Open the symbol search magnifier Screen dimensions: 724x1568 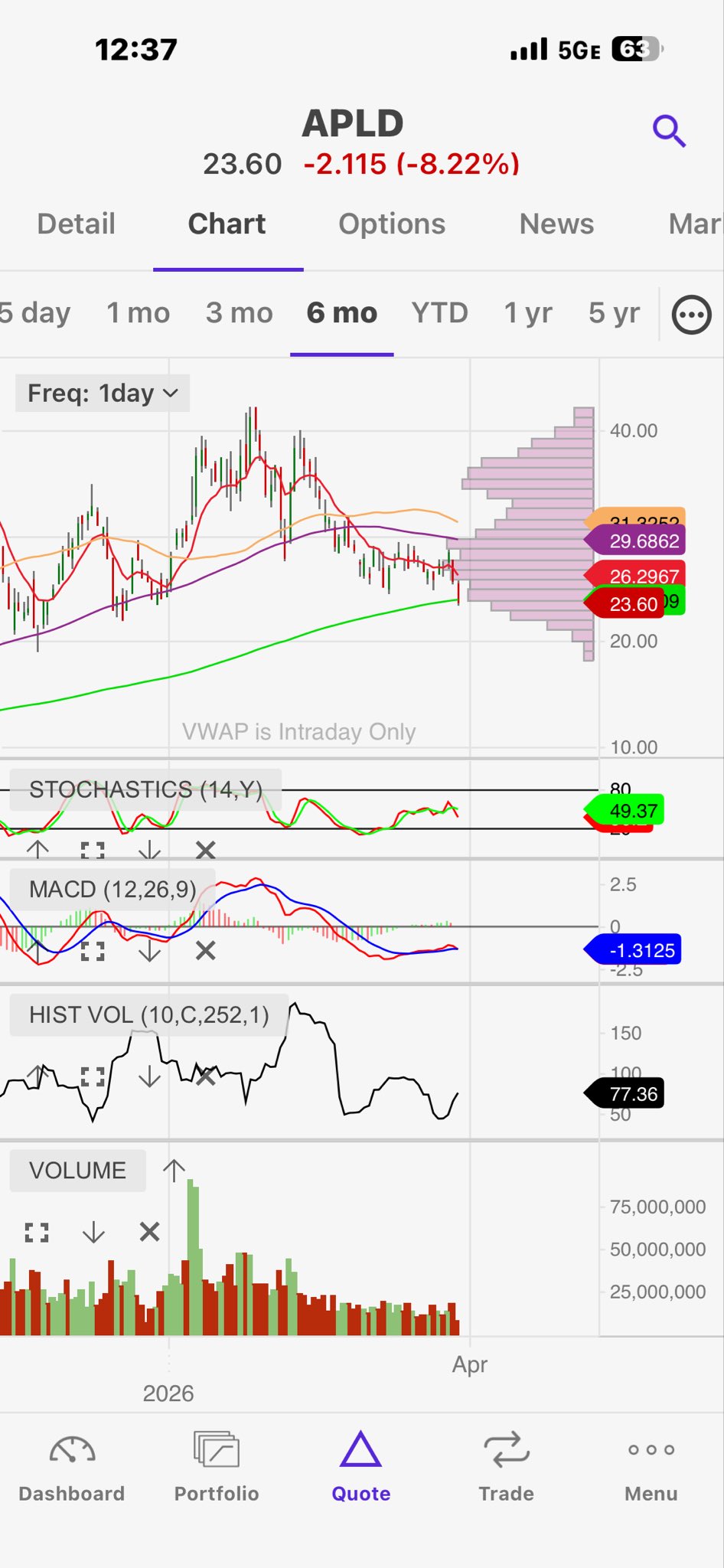669,132
